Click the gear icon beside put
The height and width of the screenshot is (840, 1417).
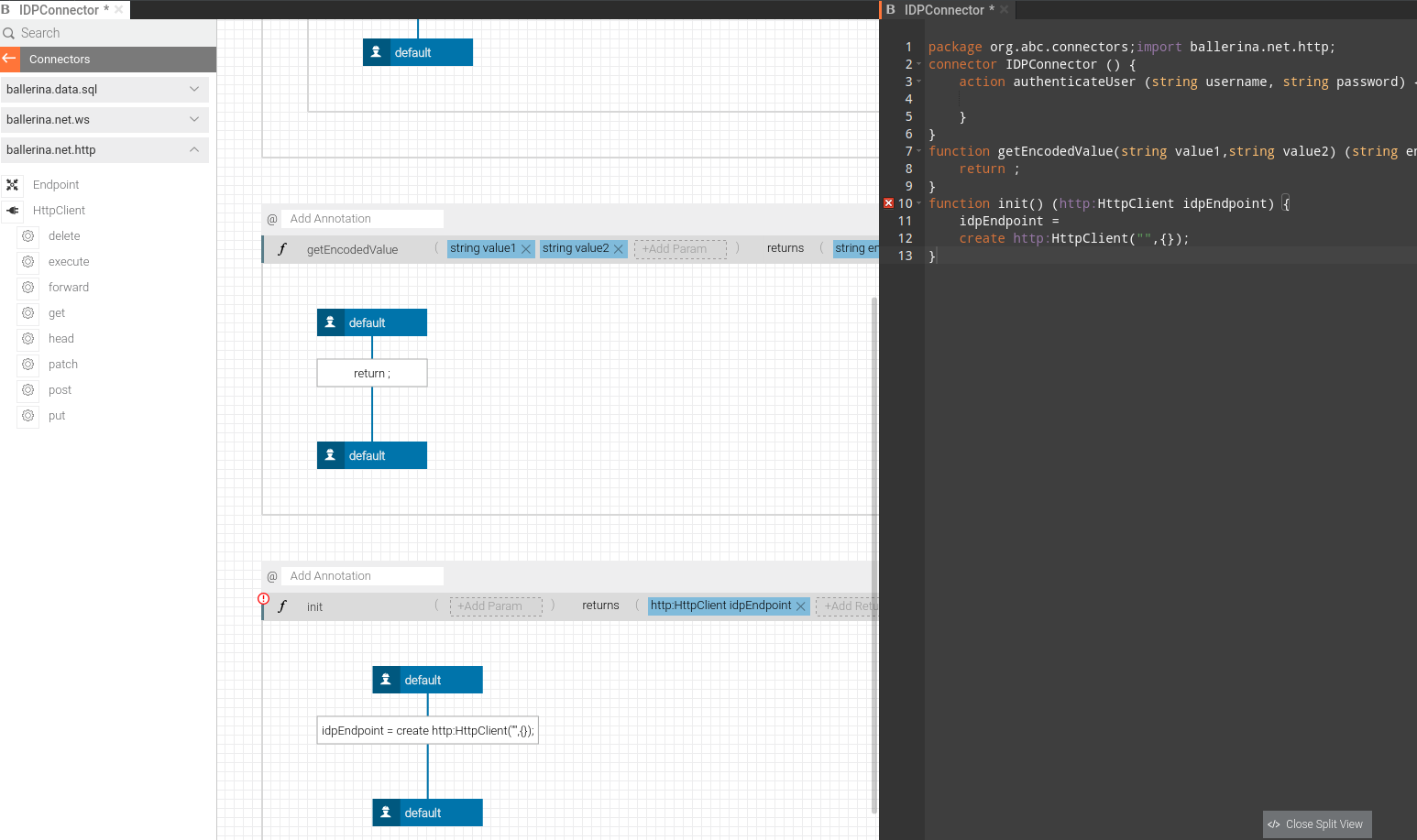pos(28,416)
